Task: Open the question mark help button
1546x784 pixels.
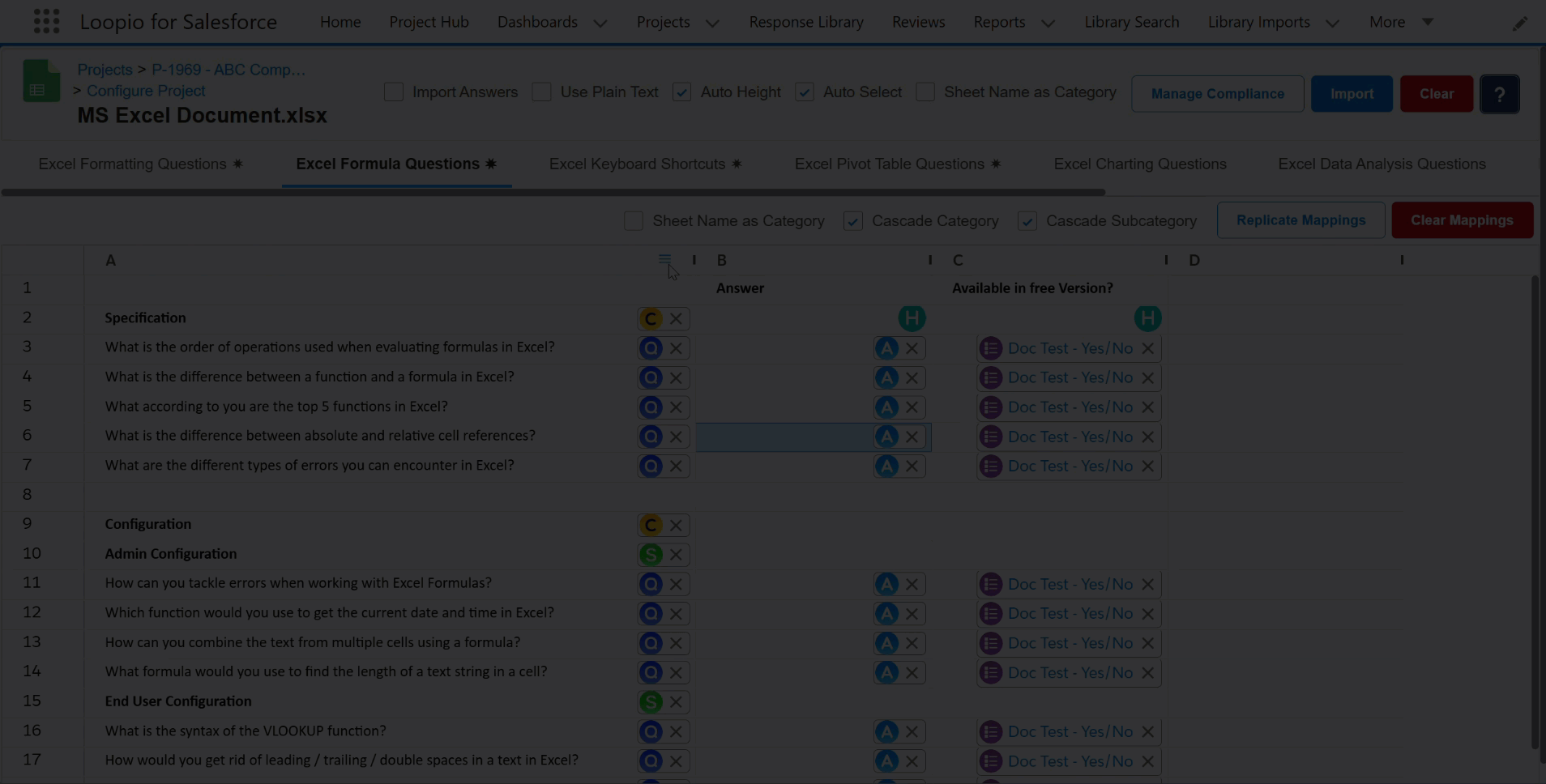Action: tap(1499, 94)
